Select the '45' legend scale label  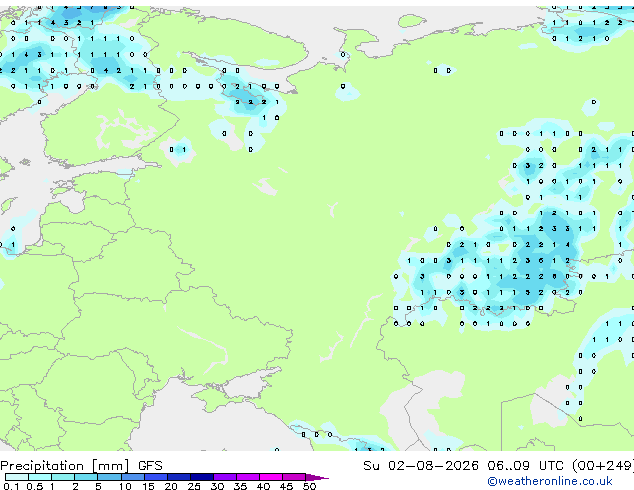(x=286, y=486)
